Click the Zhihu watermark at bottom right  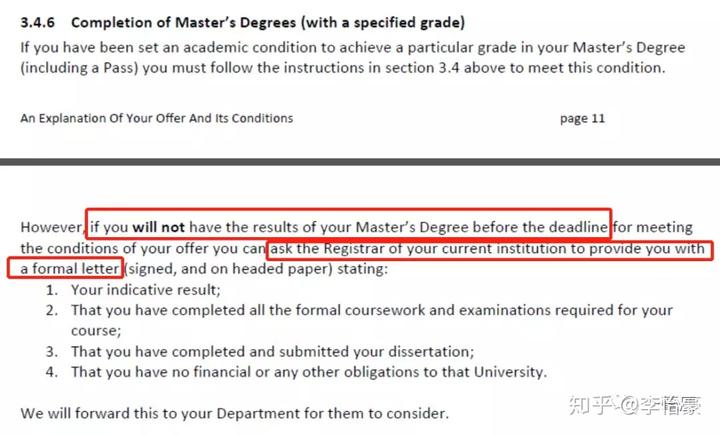click(x=634, y=405)
